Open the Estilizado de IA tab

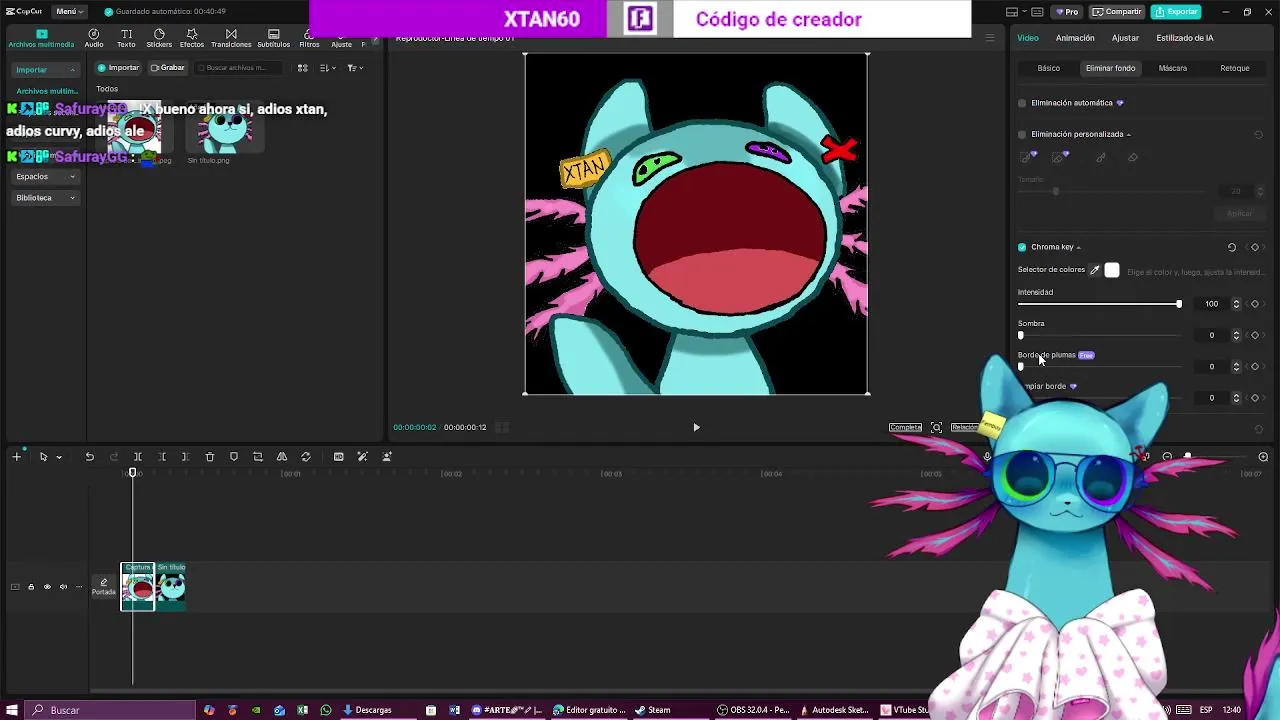click(1185, 38)
